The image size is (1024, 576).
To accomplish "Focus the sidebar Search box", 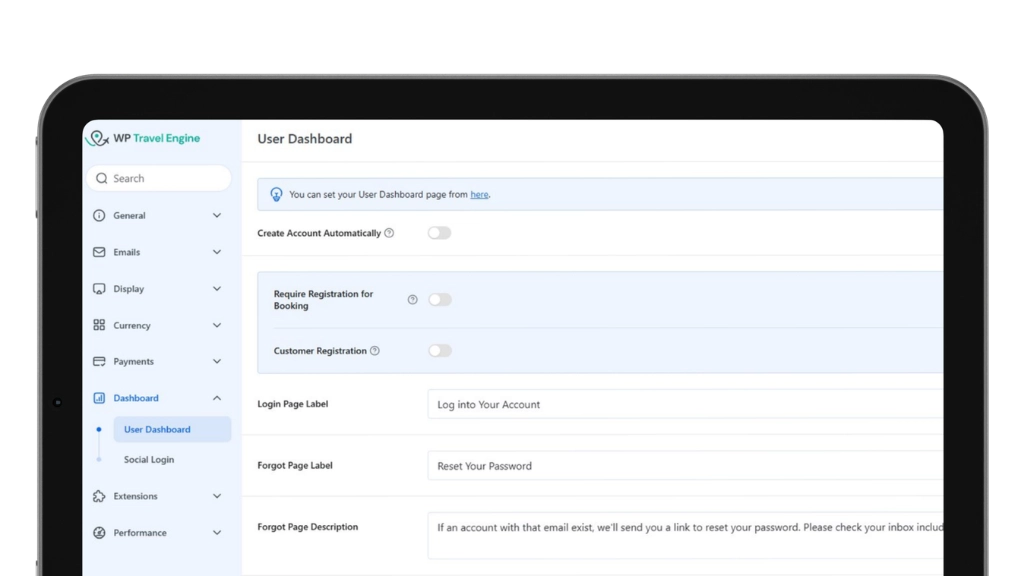I will click(x=160, y=179).
